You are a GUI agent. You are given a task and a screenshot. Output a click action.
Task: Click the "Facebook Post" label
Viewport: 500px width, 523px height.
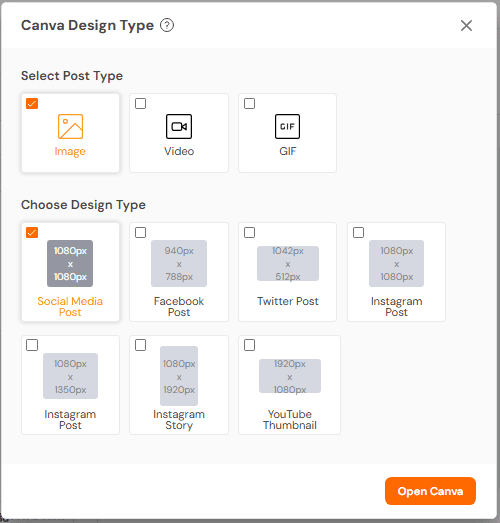[x=179, y=307]
